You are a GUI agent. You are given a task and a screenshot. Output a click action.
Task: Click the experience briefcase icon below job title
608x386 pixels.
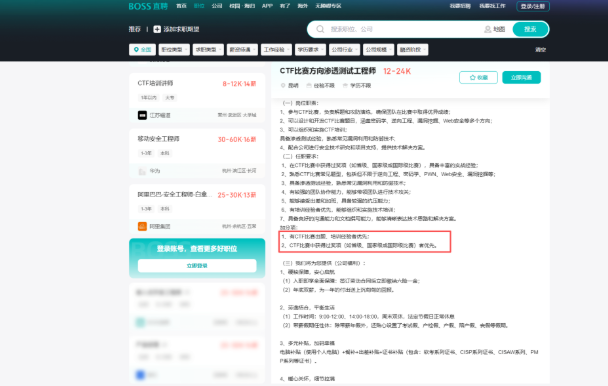click(309, 86)
